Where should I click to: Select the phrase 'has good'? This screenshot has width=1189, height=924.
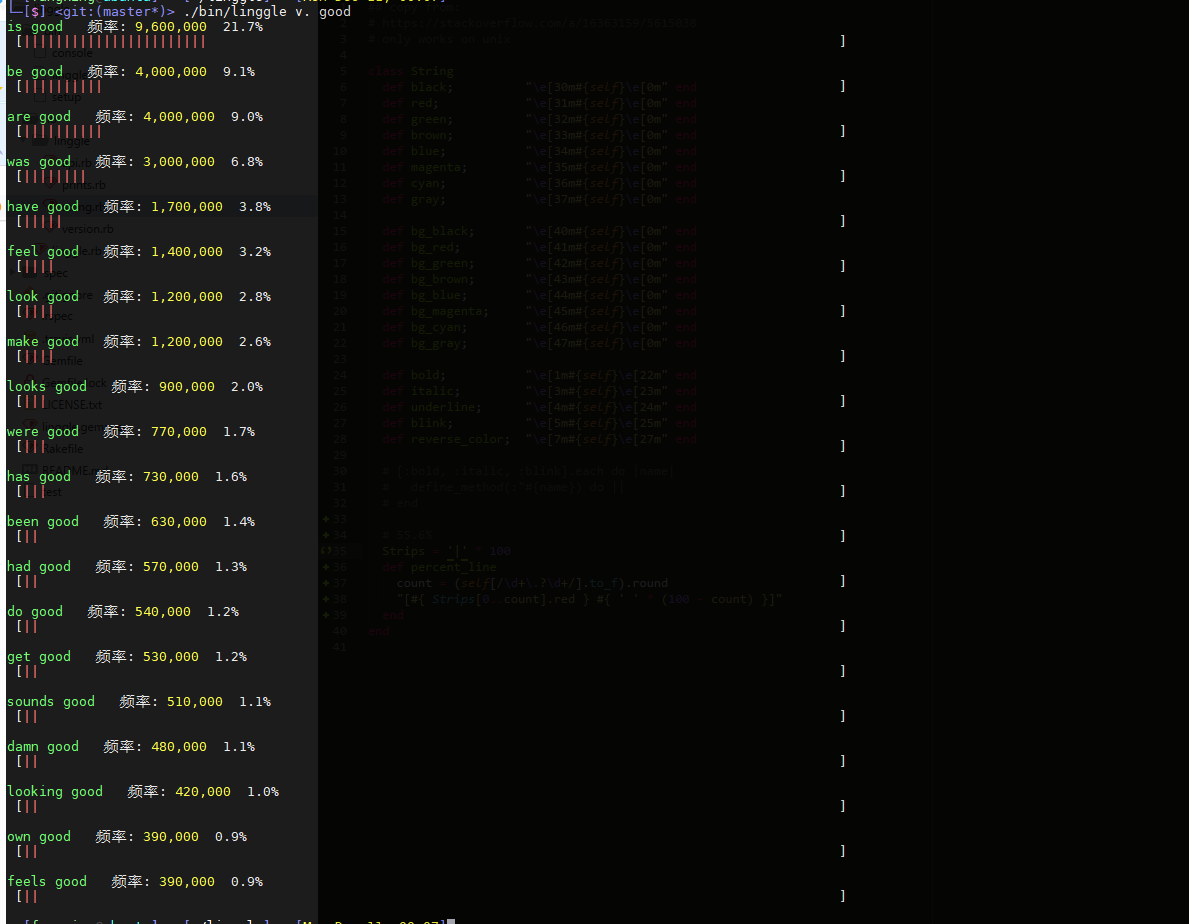(x=39, y=477)
